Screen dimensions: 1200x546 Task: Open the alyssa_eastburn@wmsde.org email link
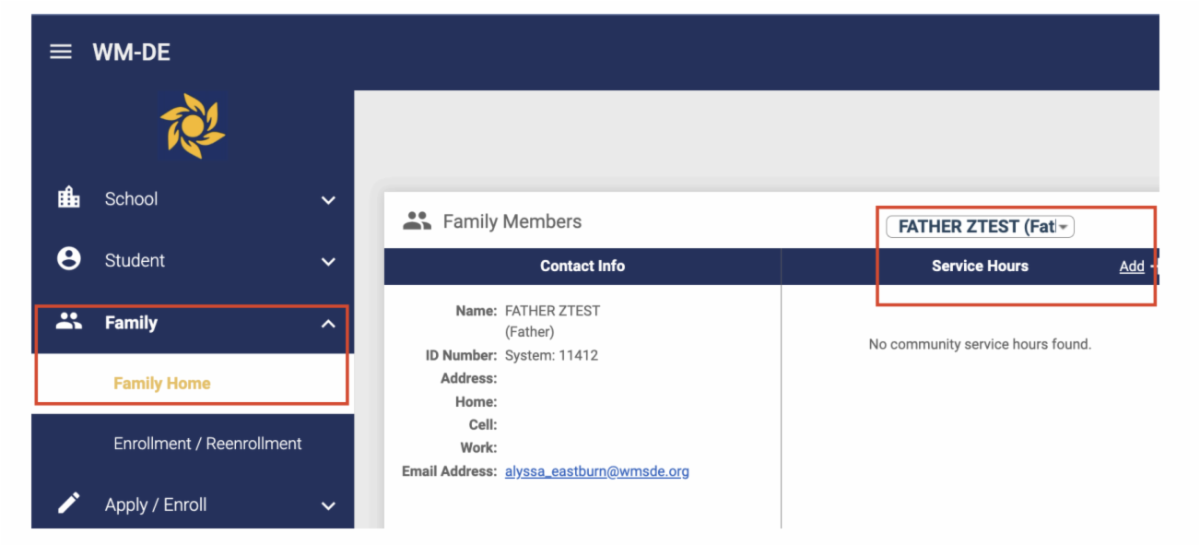pos(597,471)
